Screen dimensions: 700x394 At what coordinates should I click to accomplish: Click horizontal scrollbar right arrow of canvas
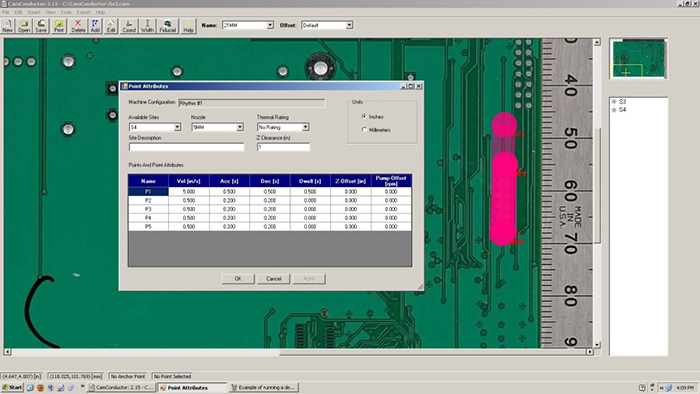(x=589, y=352)
